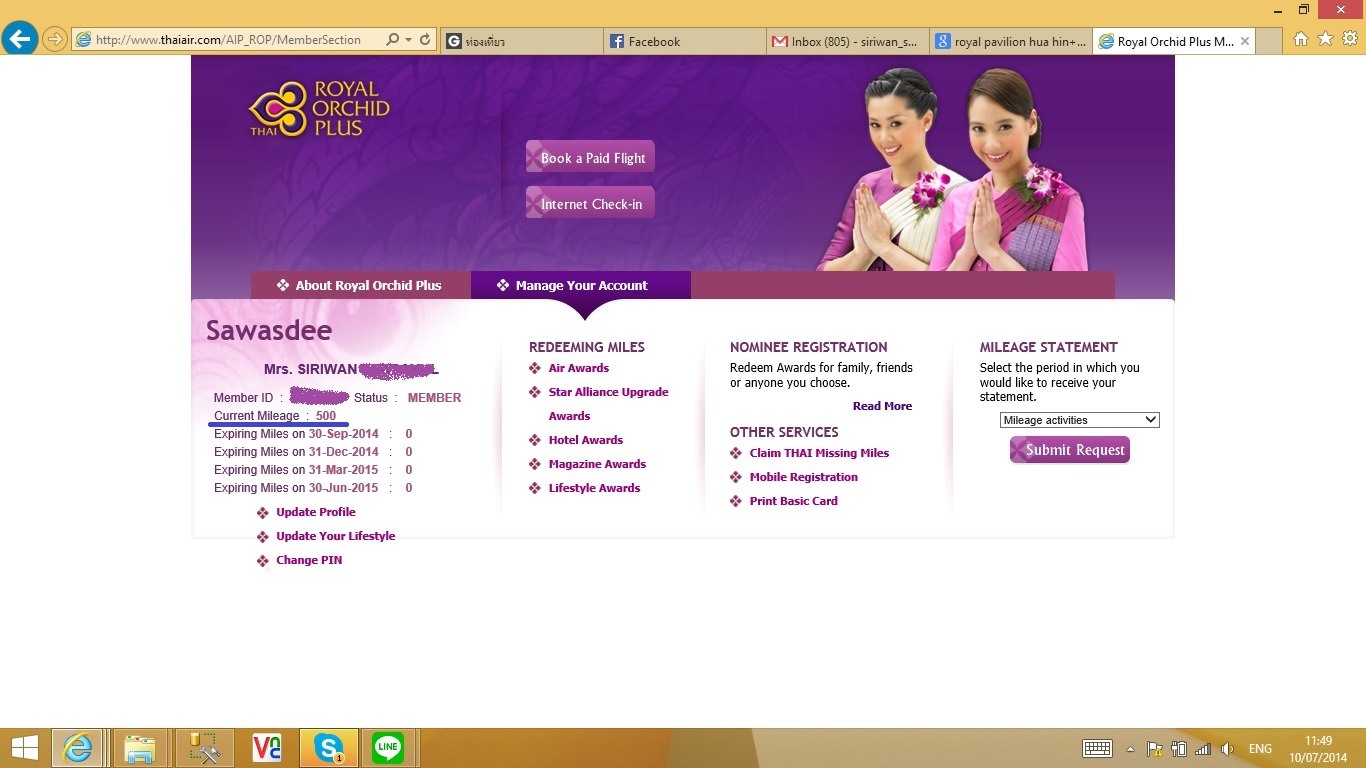Open Magazine Awards link
The height and width of the screenshot is (768, 1366).
click(597, 464)
